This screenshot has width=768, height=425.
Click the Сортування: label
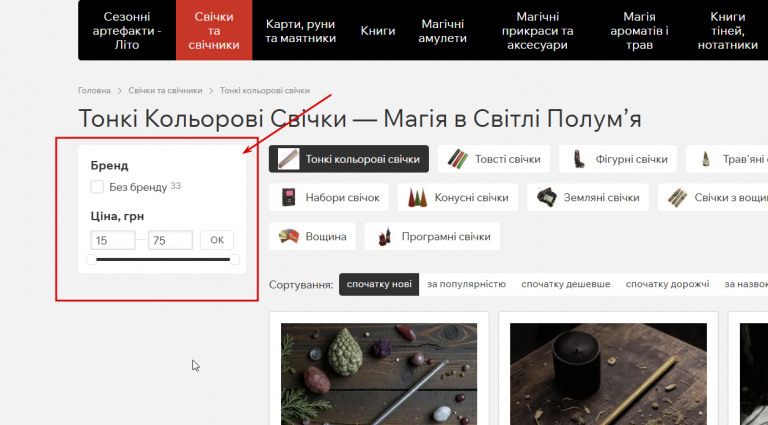coord(301,285)
